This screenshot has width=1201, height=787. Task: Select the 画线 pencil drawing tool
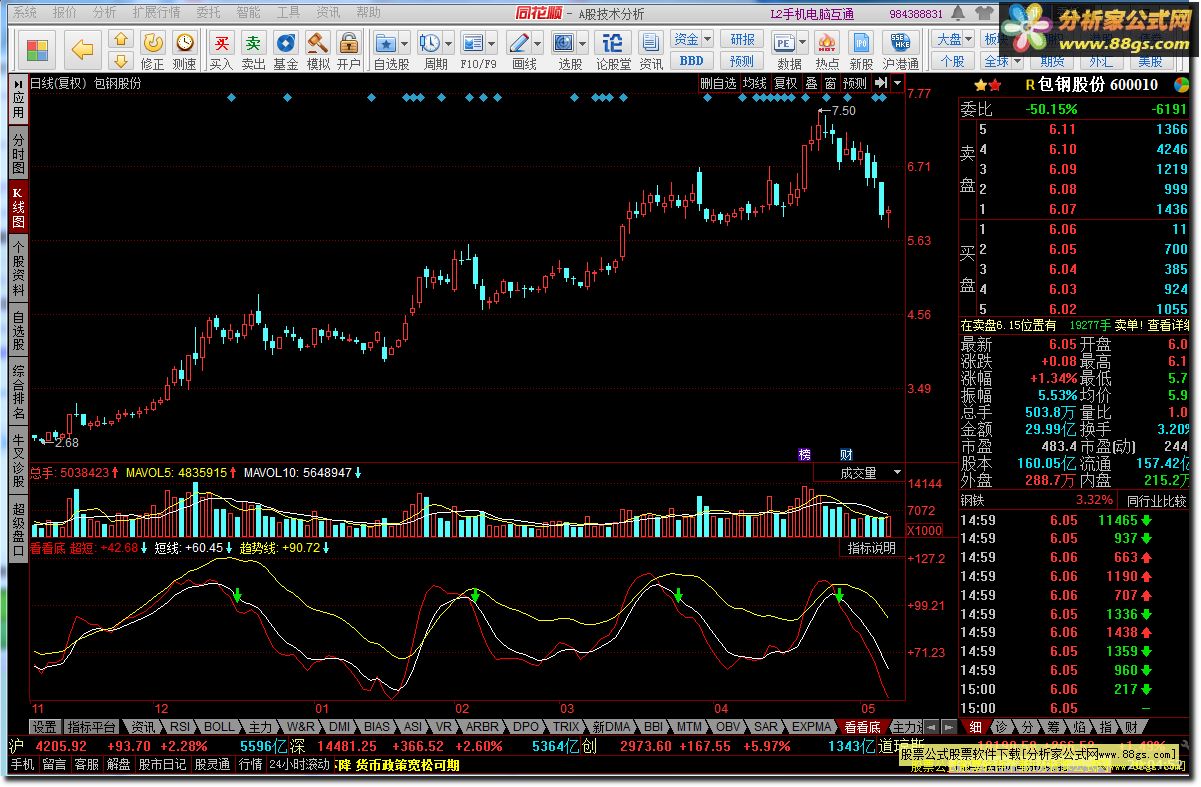[519, 42]
